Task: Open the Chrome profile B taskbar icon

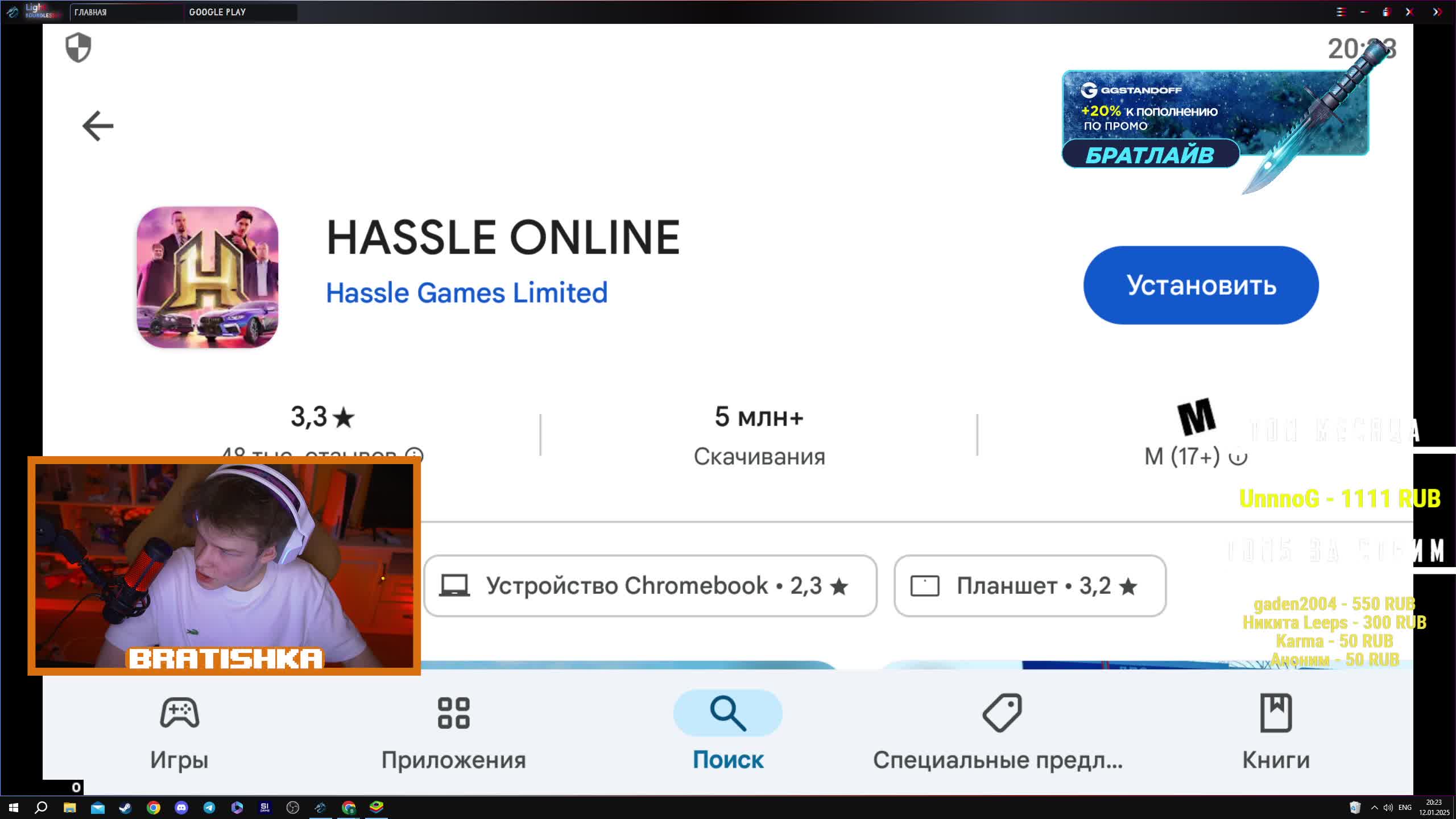Action: click(x=349, y=807)
